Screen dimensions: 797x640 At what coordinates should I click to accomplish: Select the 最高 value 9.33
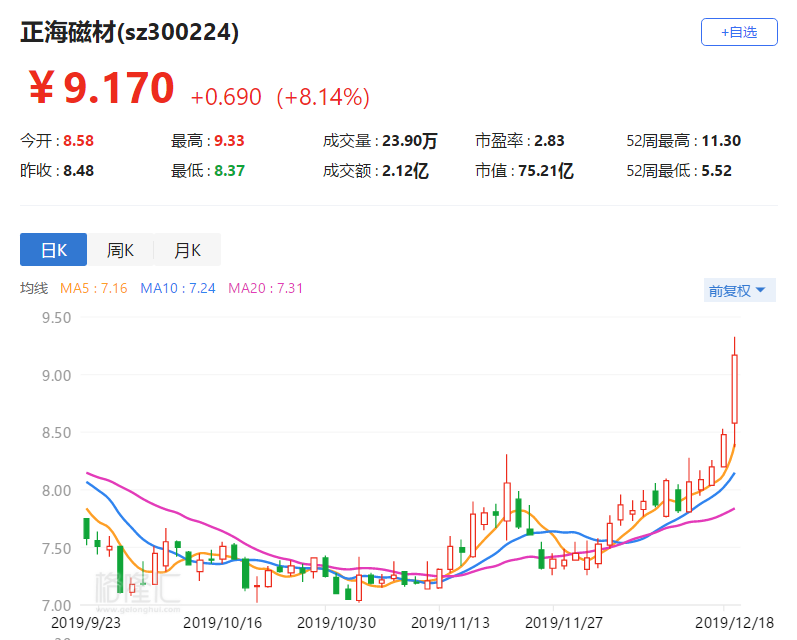click(229, 141)
